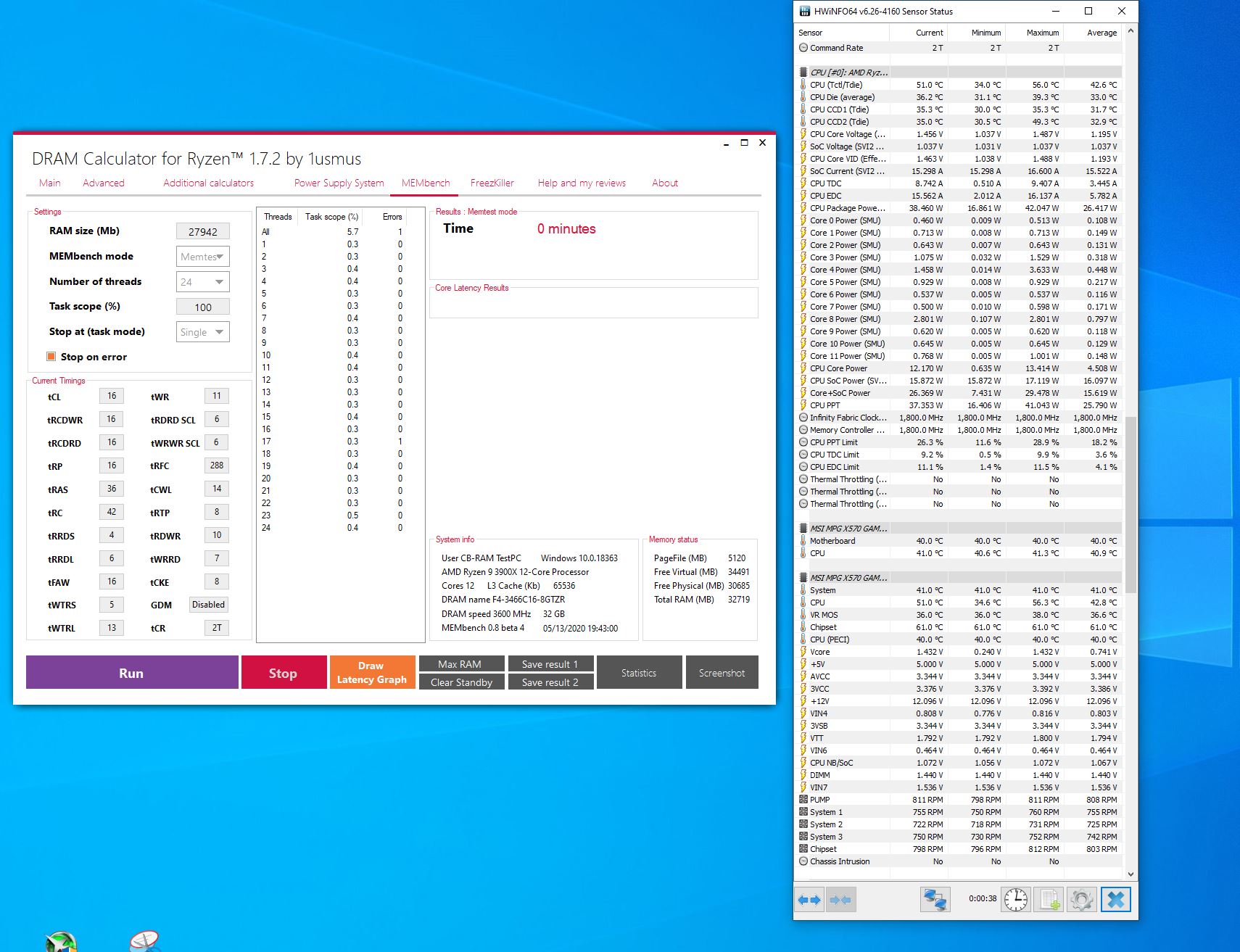Click the lightning icon beside CPU Core Voltage
Screen dimensions: 1240x952
pos(803,134)
